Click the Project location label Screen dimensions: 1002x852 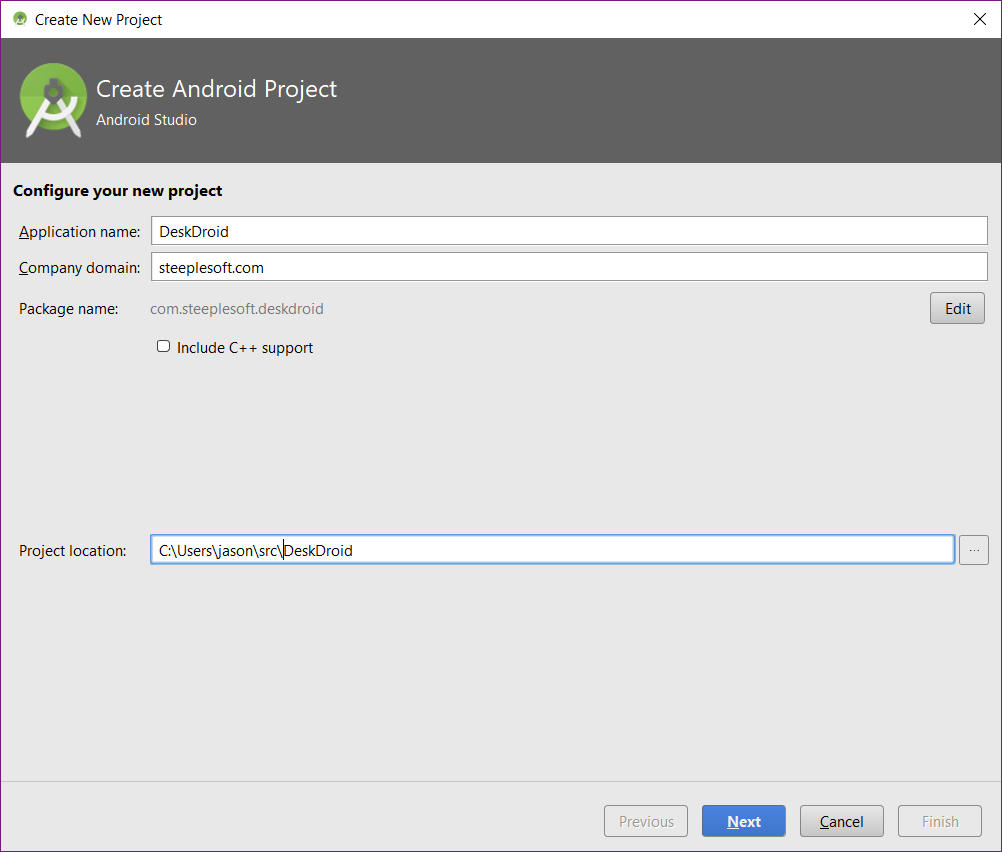pyautogui.click(x=72, y=550)
